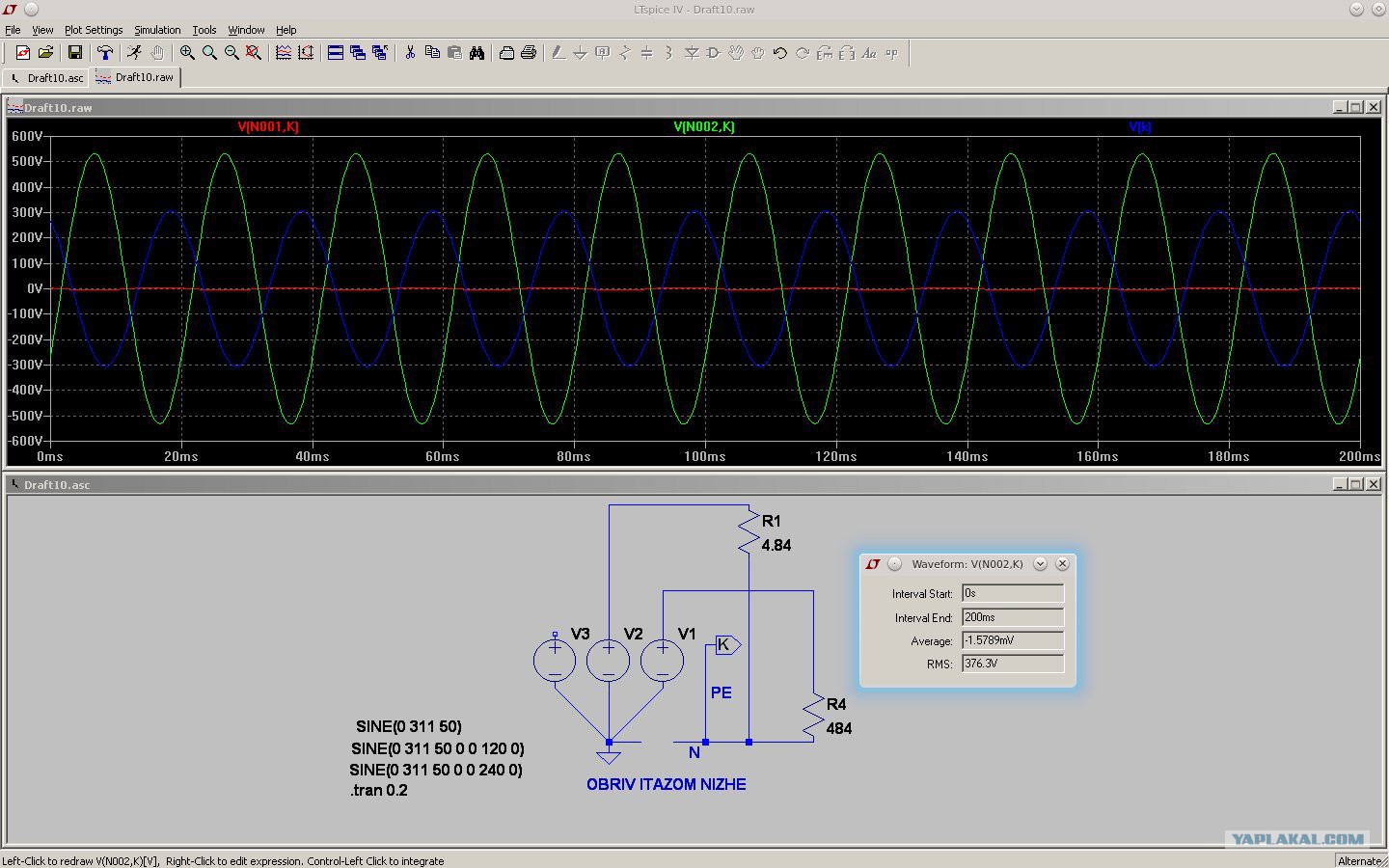Click the Pick Visible Traces icon
This screenshot has height=868, width=1389.
click(284, 53)
